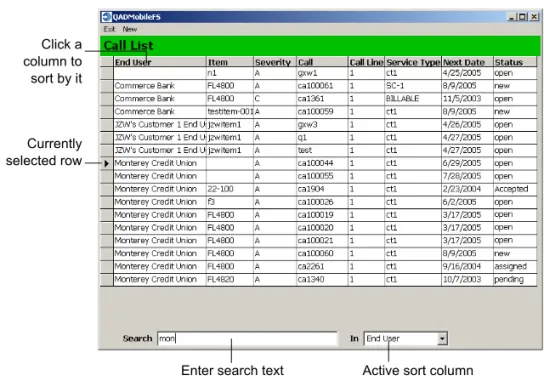Click service type cell BILLABLE

click(413, 99)
